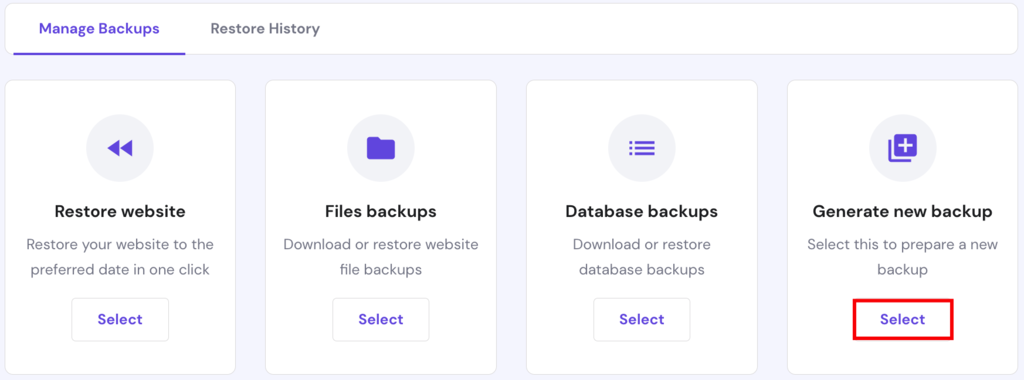This screenshot has width=1024, height=380.
Task: Click the grey circle behind the folder icon
Action: tap(381, 148)
